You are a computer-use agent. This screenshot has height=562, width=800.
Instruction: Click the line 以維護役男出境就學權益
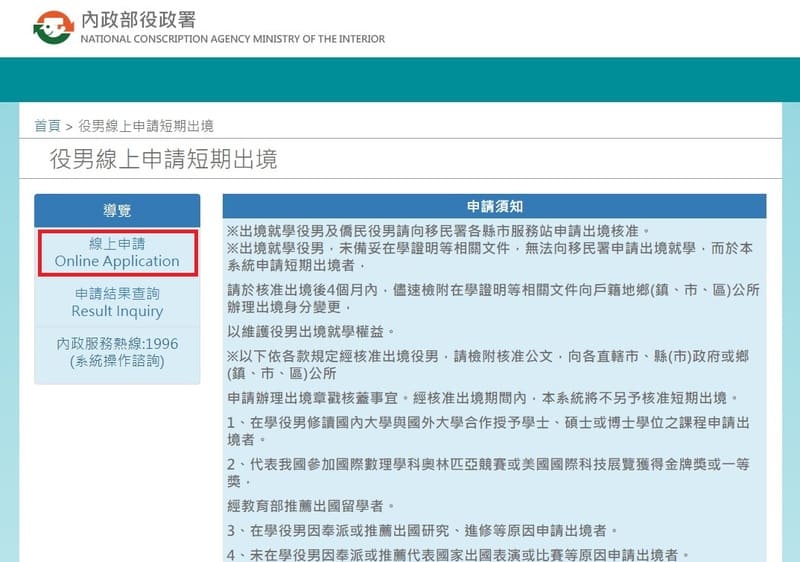pos(311,332)
